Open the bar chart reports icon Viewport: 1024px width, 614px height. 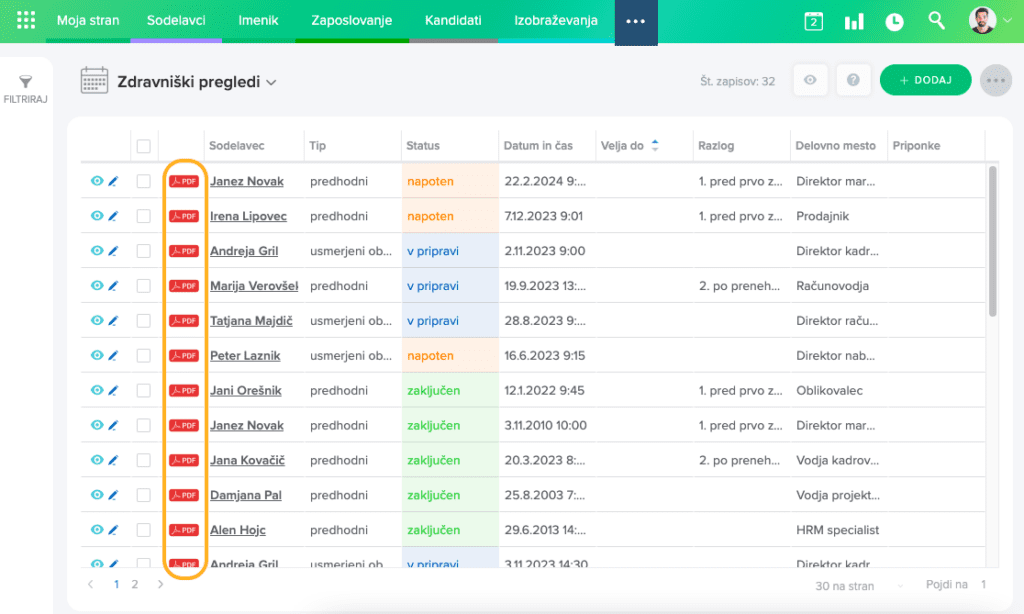point(854,21)
